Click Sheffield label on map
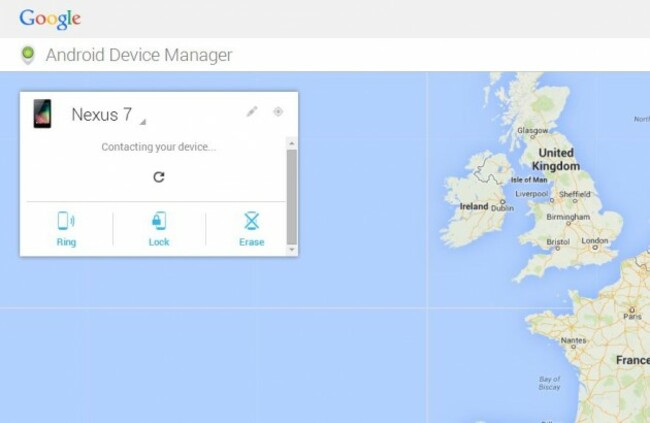This screenshot has width=650, height=423. [575, 194]
